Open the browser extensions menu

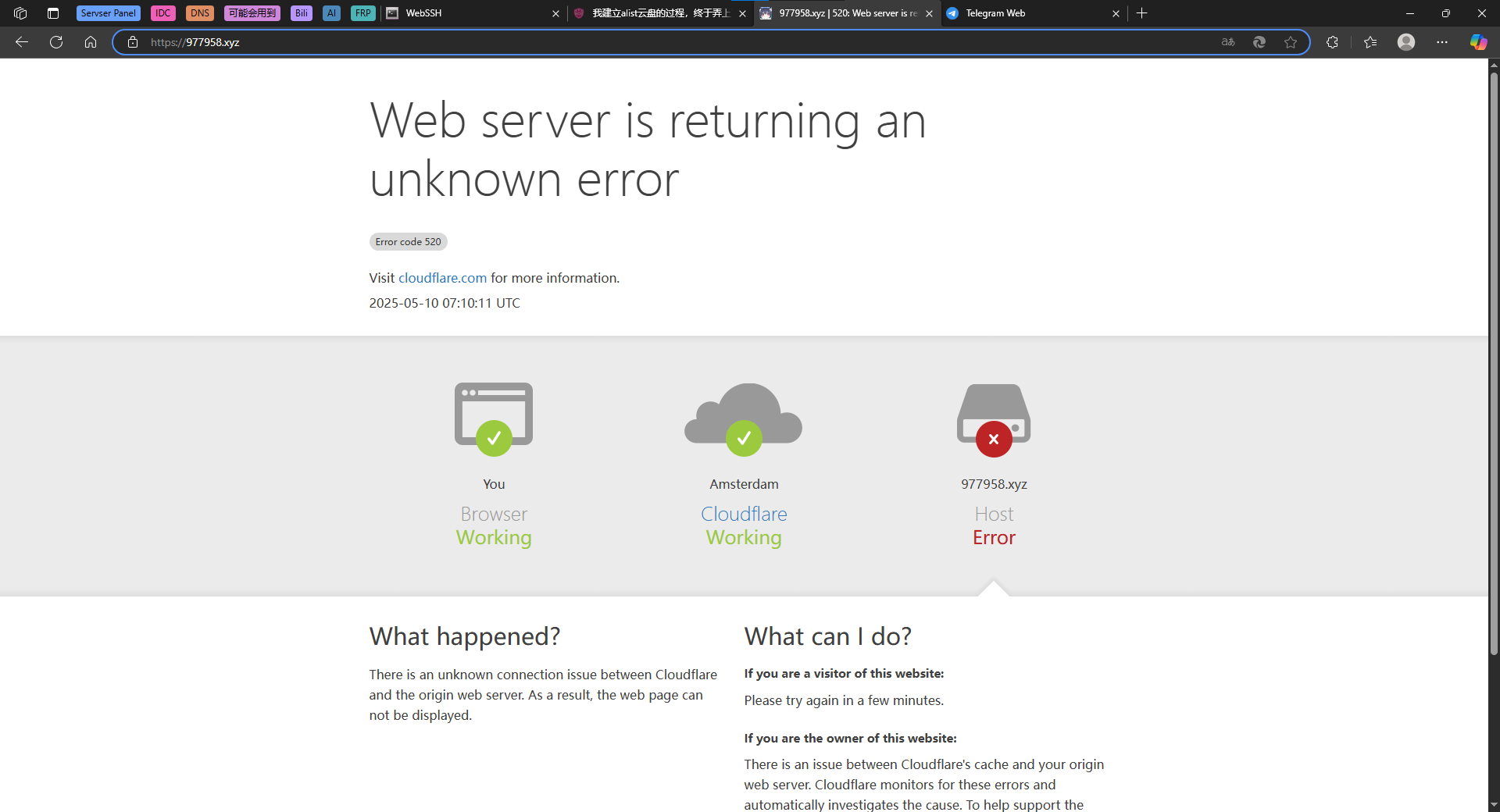tap(1333, 42)
